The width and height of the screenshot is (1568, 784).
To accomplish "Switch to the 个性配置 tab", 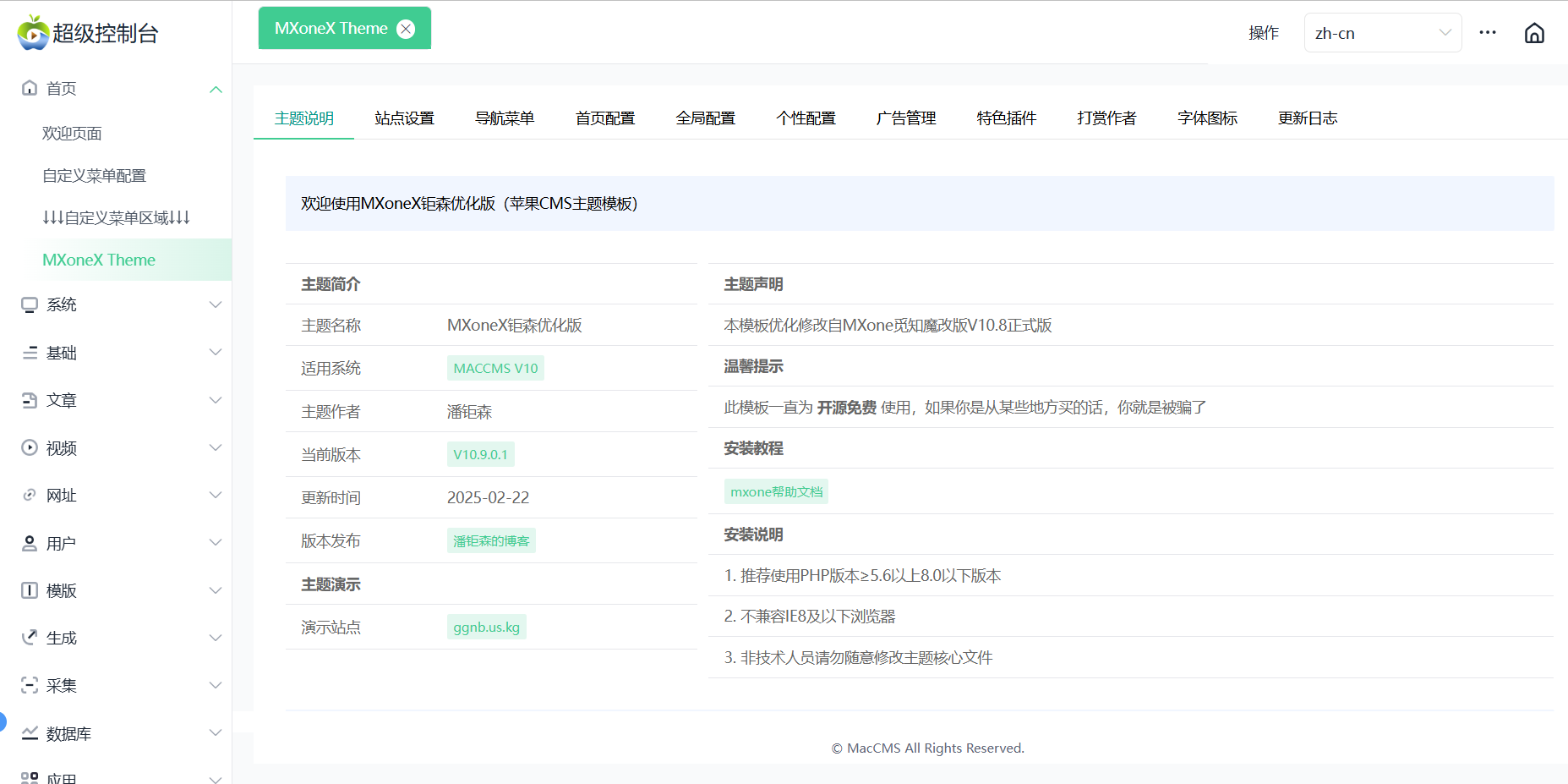I will 806,118.
